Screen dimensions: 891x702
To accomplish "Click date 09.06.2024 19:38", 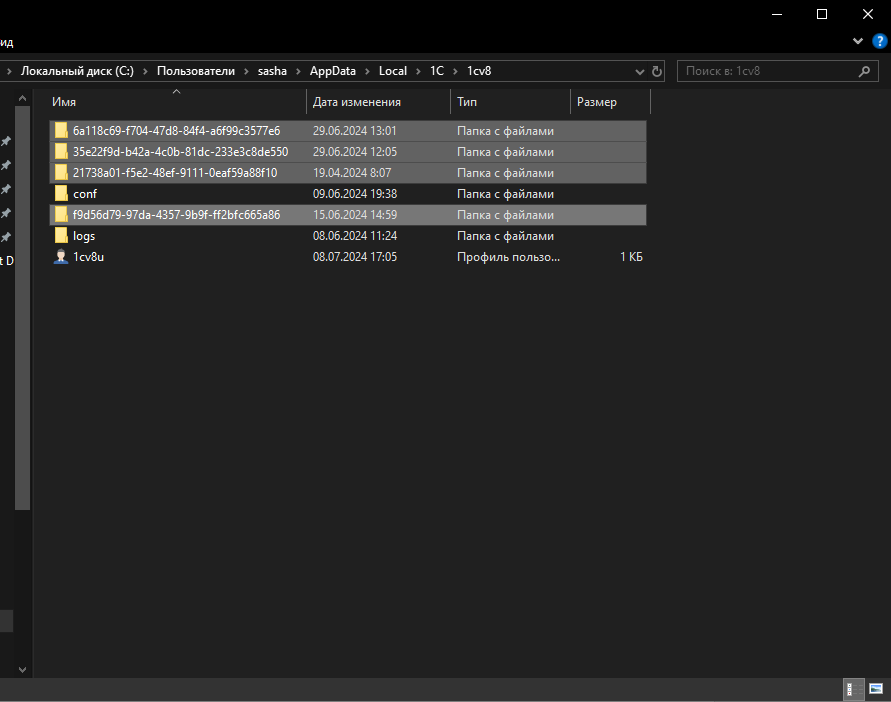I will pos(355,194).
